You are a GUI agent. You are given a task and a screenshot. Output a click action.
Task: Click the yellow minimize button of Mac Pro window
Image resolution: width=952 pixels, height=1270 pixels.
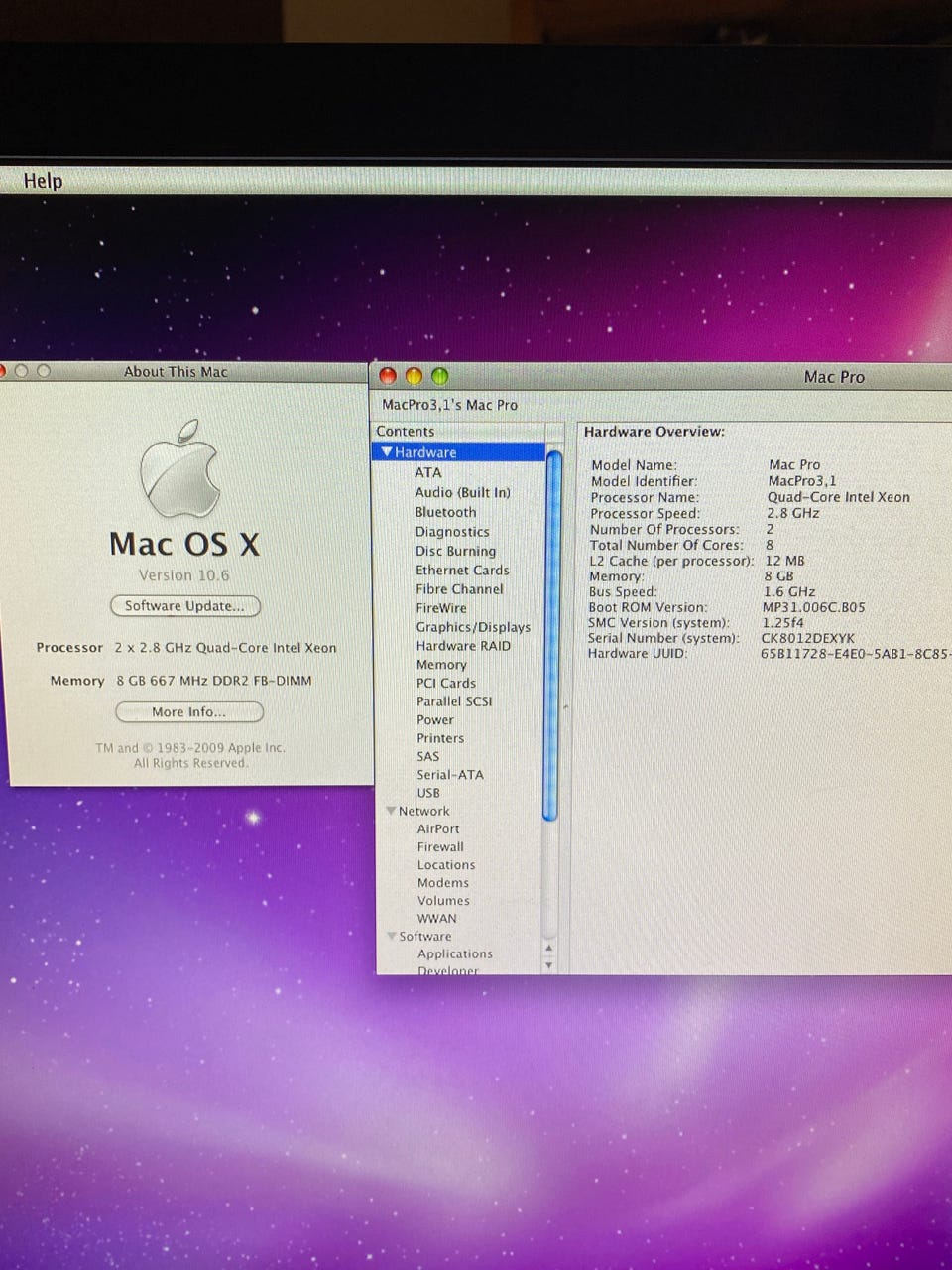[414, 376]
